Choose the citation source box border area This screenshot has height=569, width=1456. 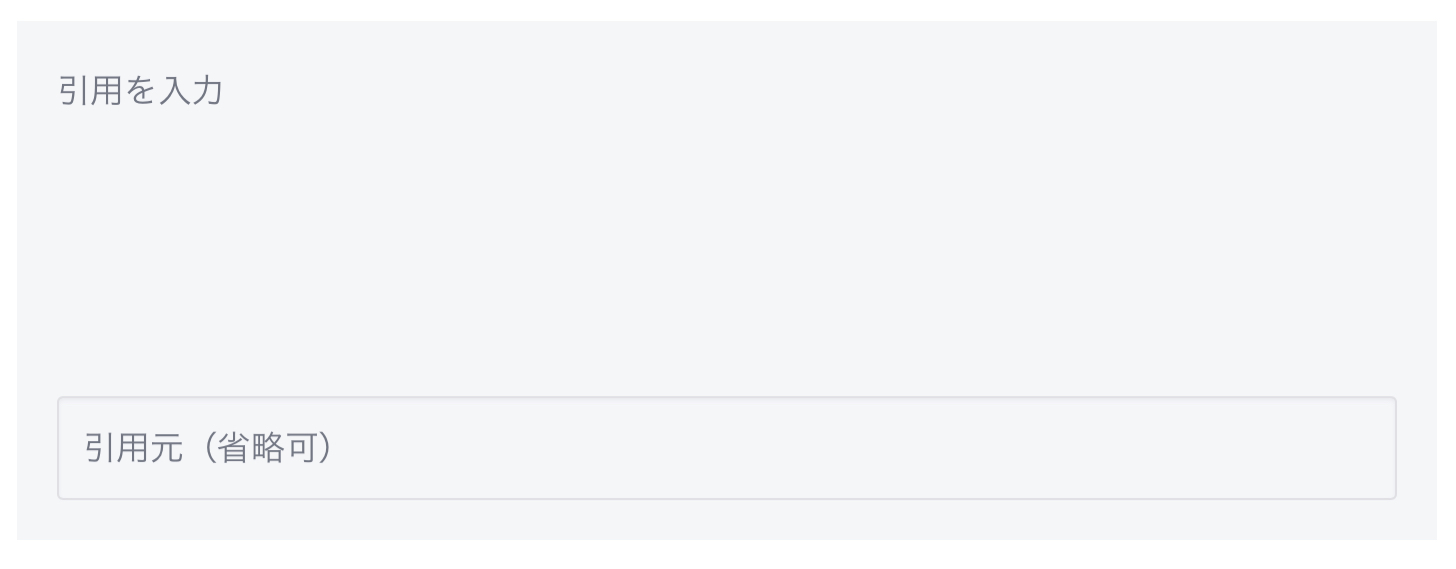[726, 398]
